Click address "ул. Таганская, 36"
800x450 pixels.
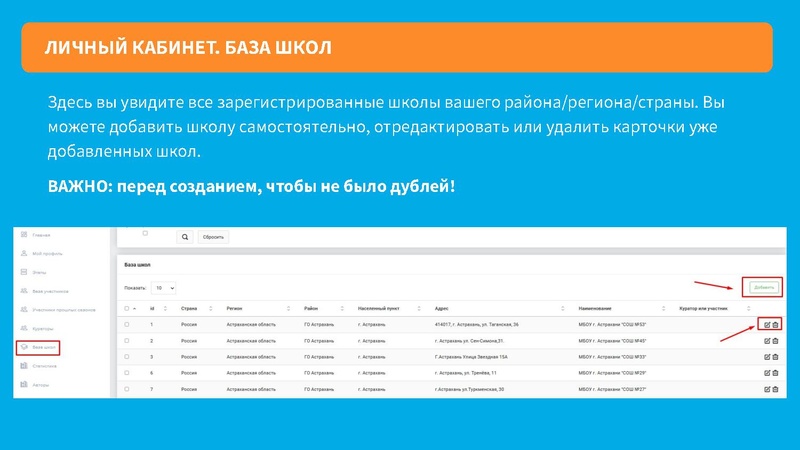pos(499,324)
